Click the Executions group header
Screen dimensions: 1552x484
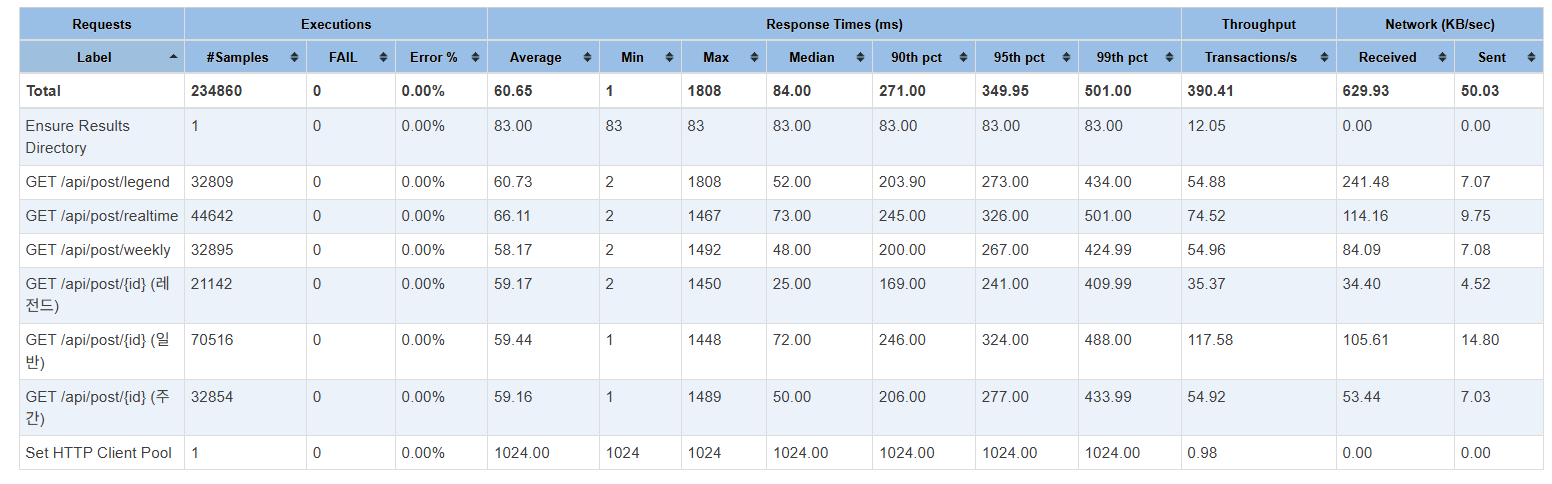tap(336, 24)
